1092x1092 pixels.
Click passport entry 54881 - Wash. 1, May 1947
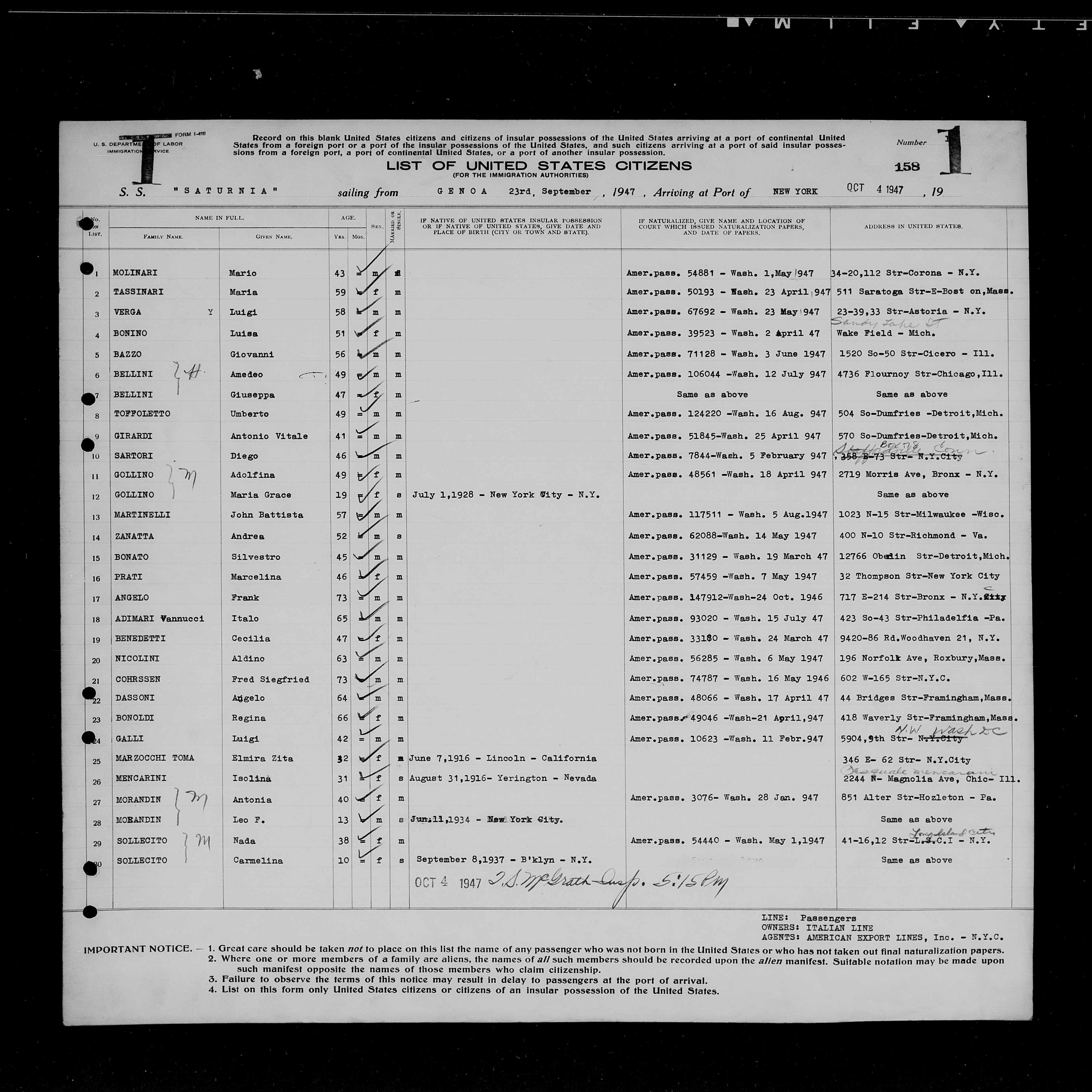coord(721,273)
